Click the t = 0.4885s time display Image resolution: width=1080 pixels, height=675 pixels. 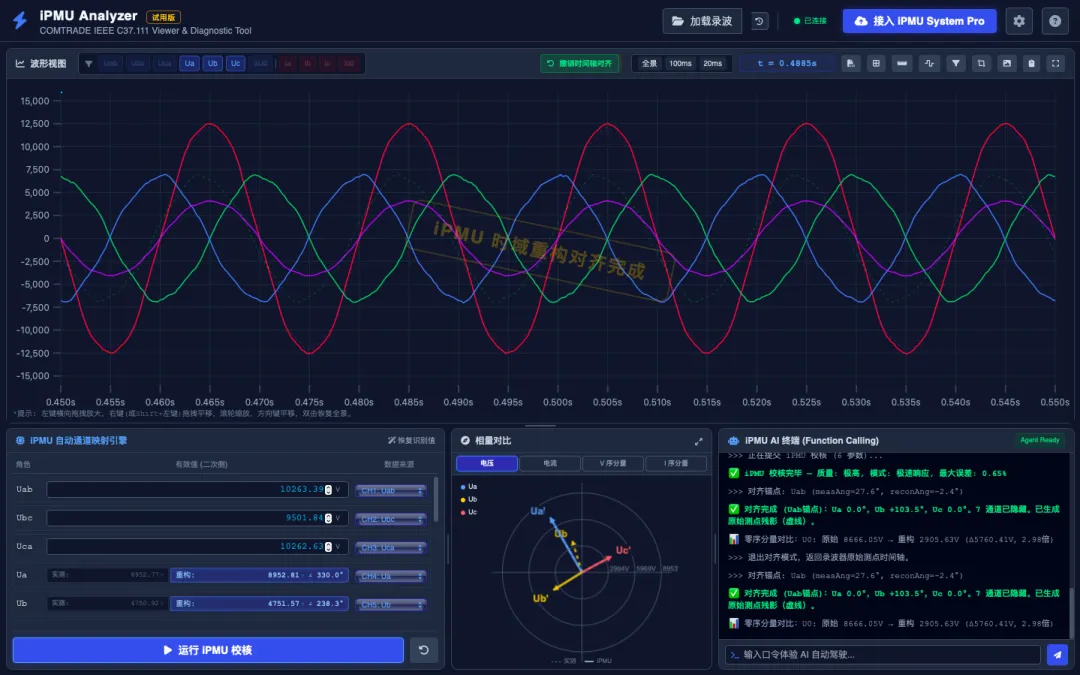(x=787, y=63)
